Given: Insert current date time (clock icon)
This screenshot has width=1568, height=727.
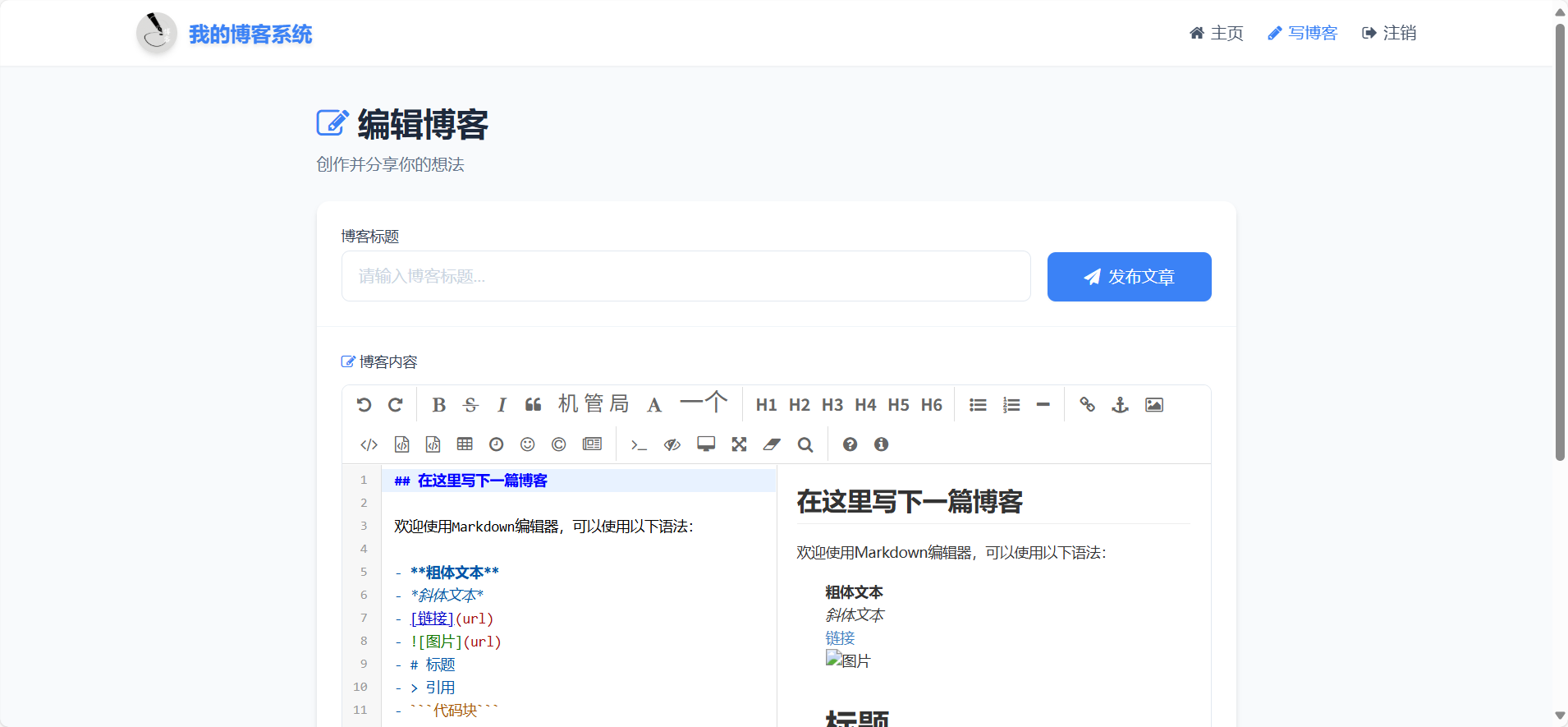Looking at the screenshot, I should tap(496, 444).
